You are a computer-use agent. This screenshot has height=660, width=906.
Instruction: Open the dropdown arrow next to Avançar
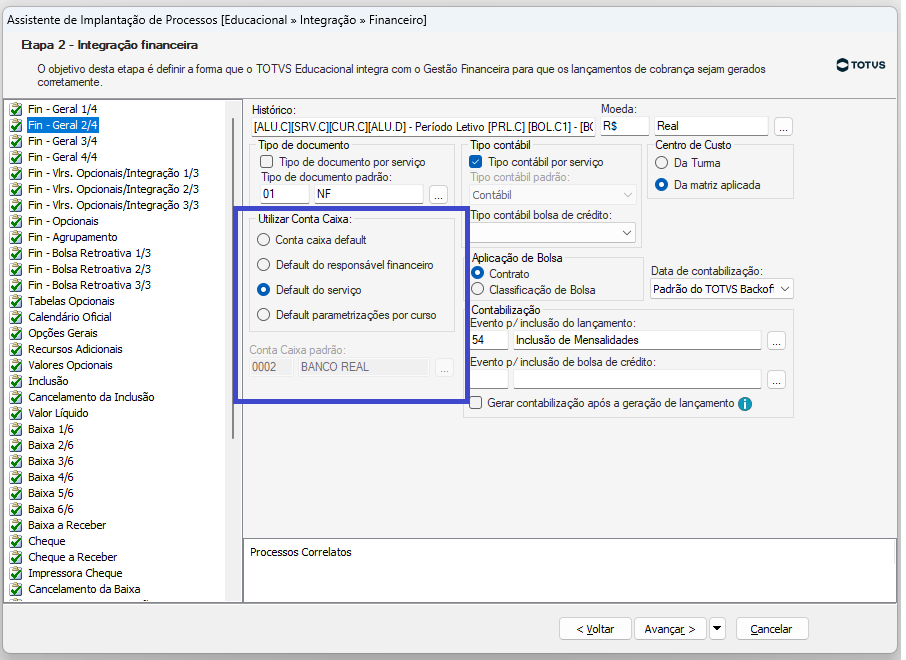point(716,629)
